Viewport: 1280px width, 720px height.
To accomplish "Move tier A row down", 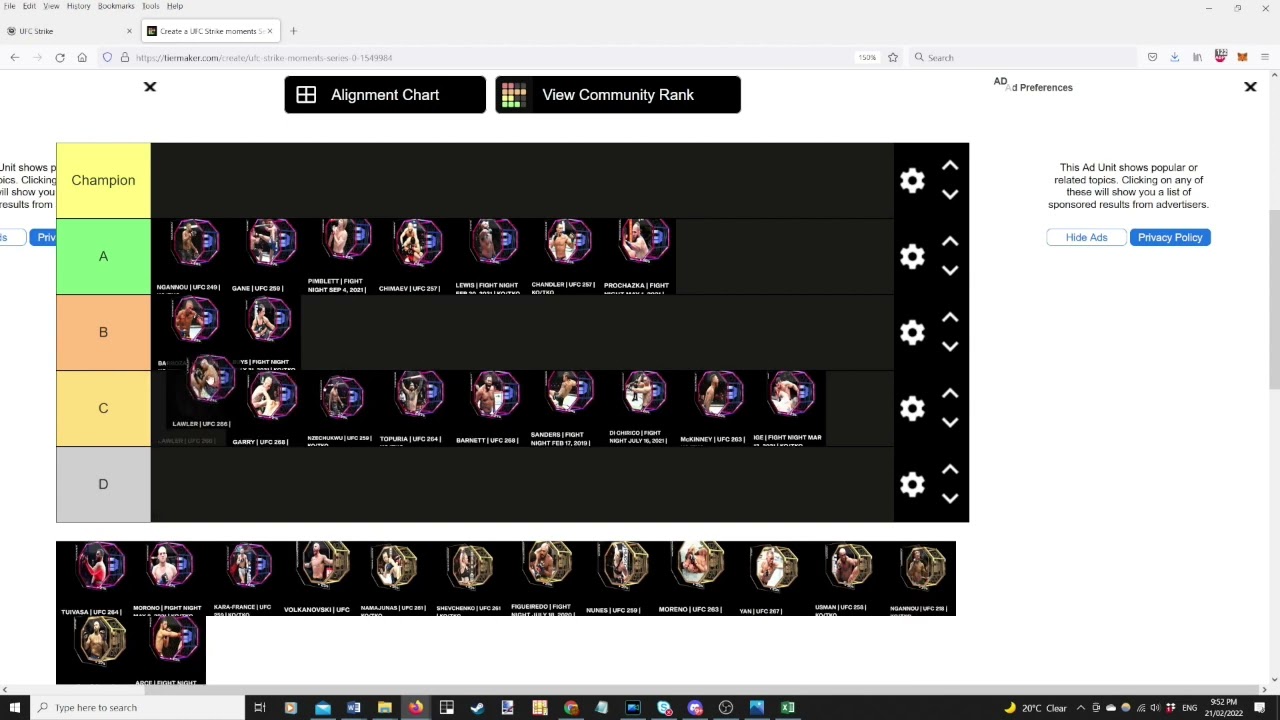I will tap(950, 271).
